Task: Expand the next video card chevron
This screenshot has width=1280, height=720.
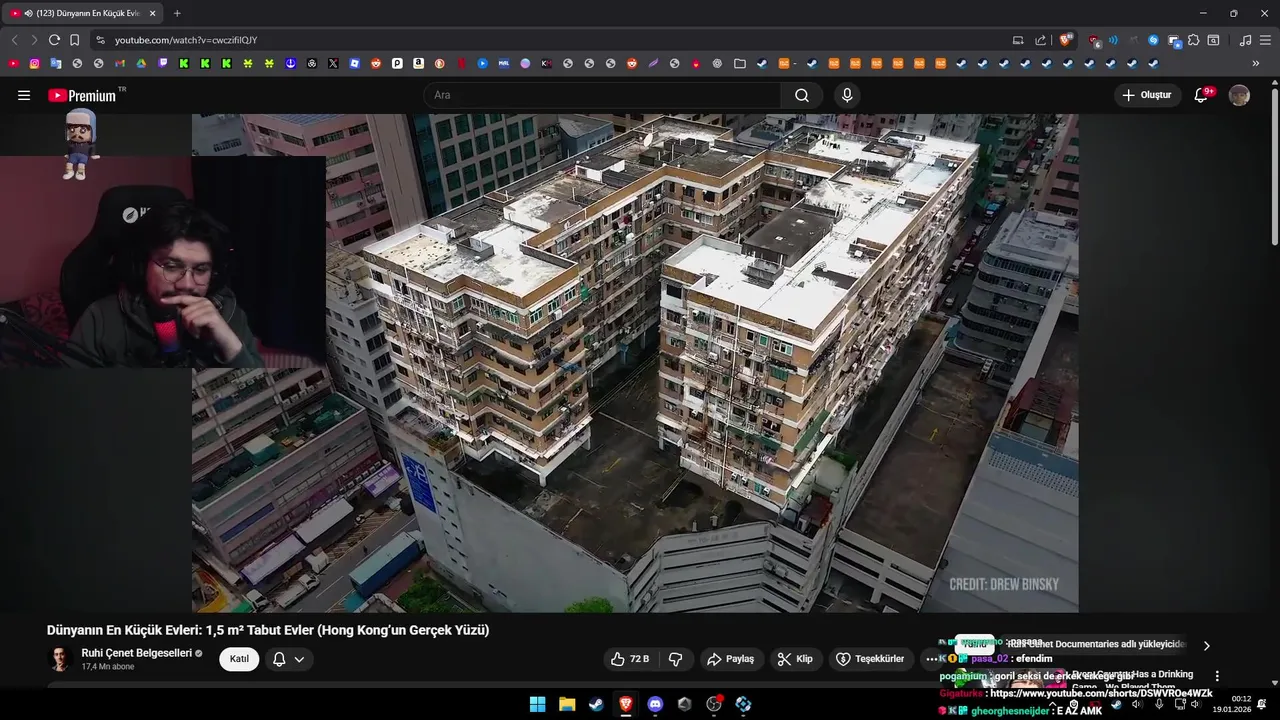Action: (x=1206, y=645)
